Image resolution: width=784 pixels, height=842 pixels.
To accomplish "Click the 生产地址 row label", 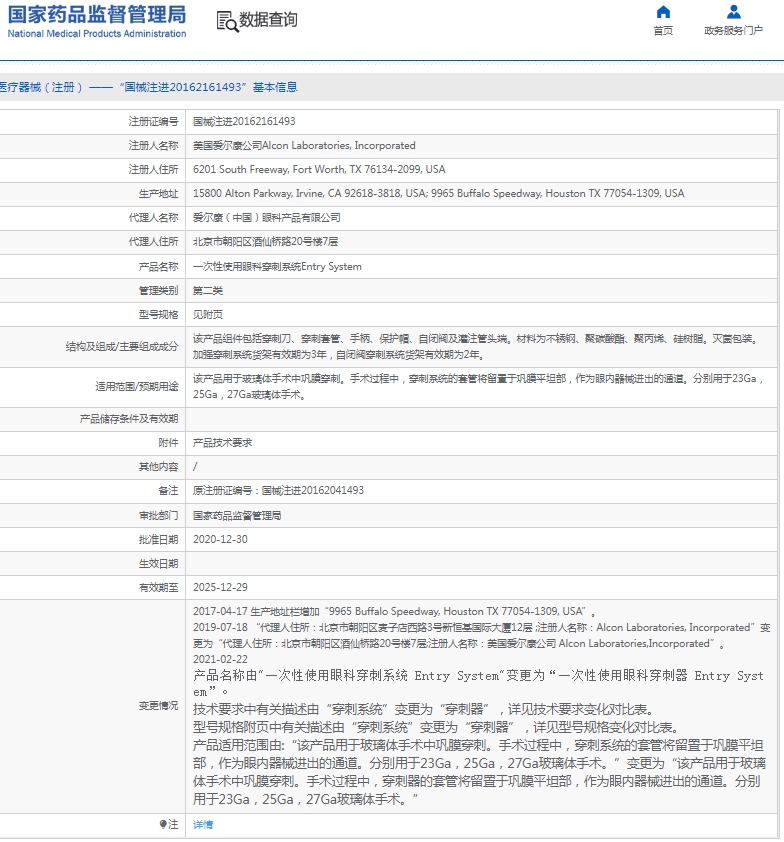I will pos(158,193).
